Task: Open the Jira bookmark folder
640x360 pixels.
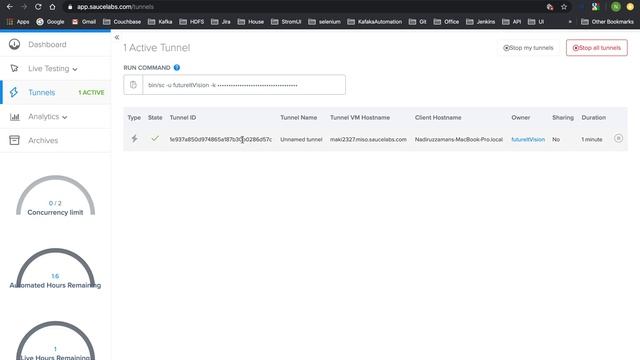Action: point(221,22)
